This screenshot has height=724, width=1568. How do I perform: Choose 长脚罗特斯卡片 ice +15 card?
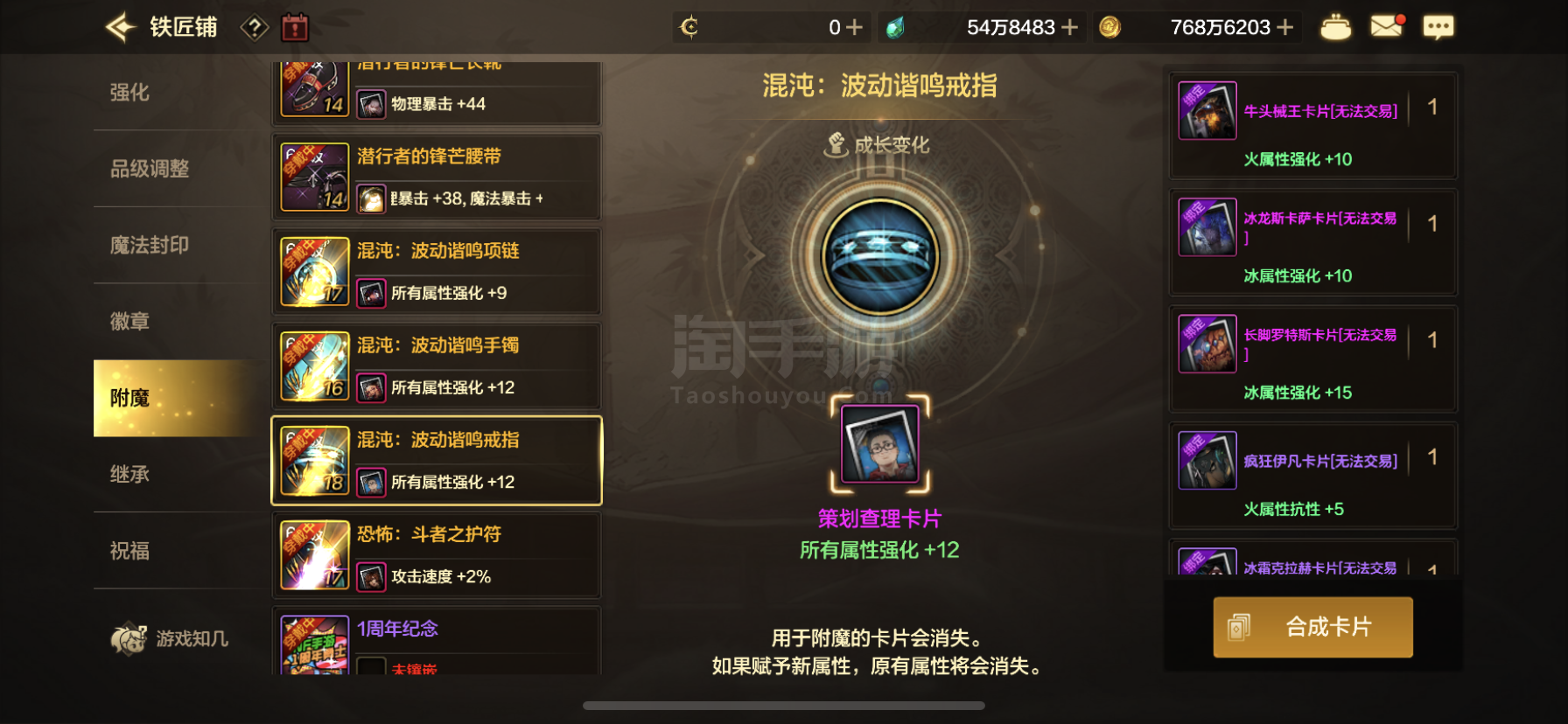coord(1312,359)
